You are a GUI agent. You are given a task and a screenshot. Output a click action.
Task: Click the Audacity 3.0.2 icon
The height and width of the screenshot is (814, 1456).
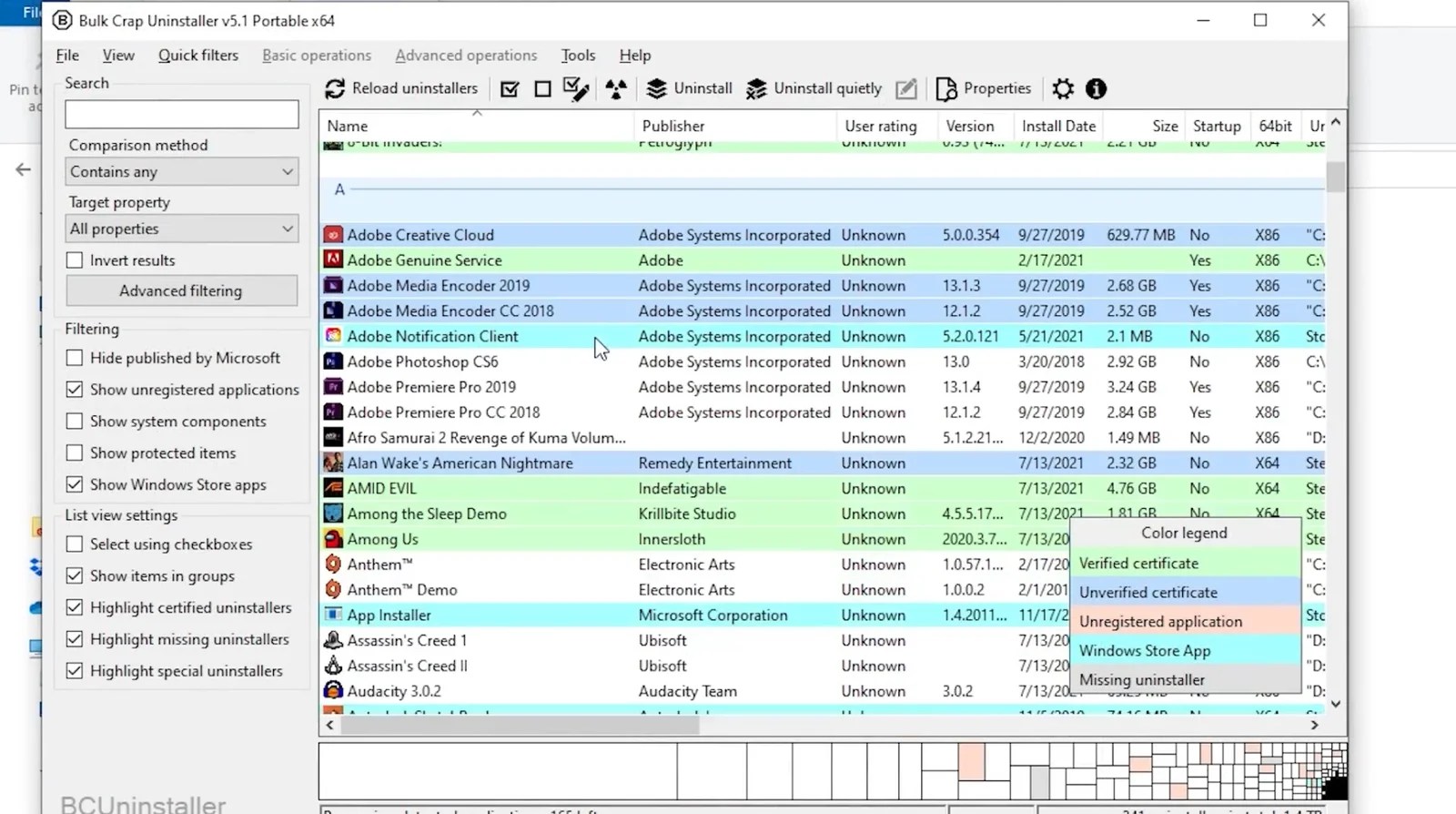333,691
